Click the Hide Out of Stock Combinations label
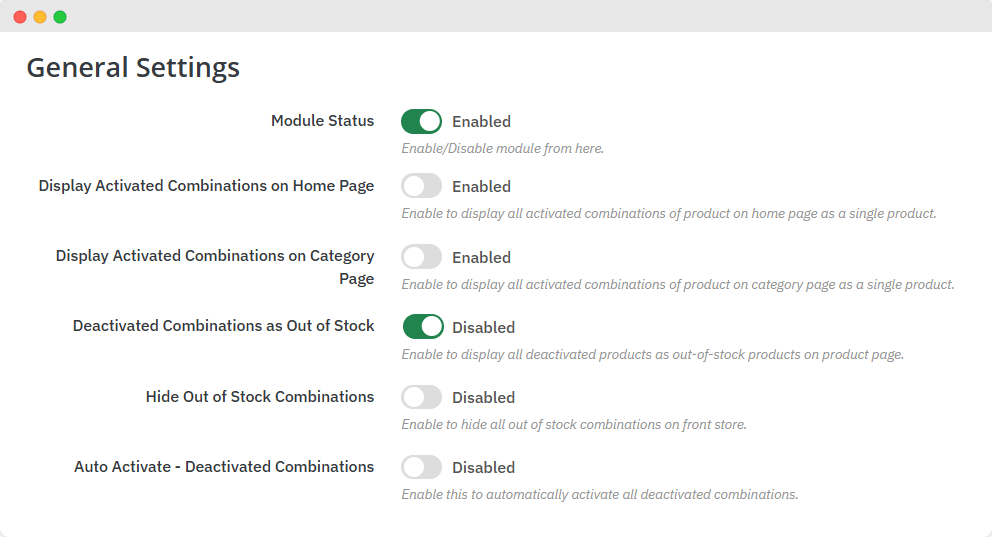Image resolution: width=992 pixels, height=537 pixels. tap(260, 397)
